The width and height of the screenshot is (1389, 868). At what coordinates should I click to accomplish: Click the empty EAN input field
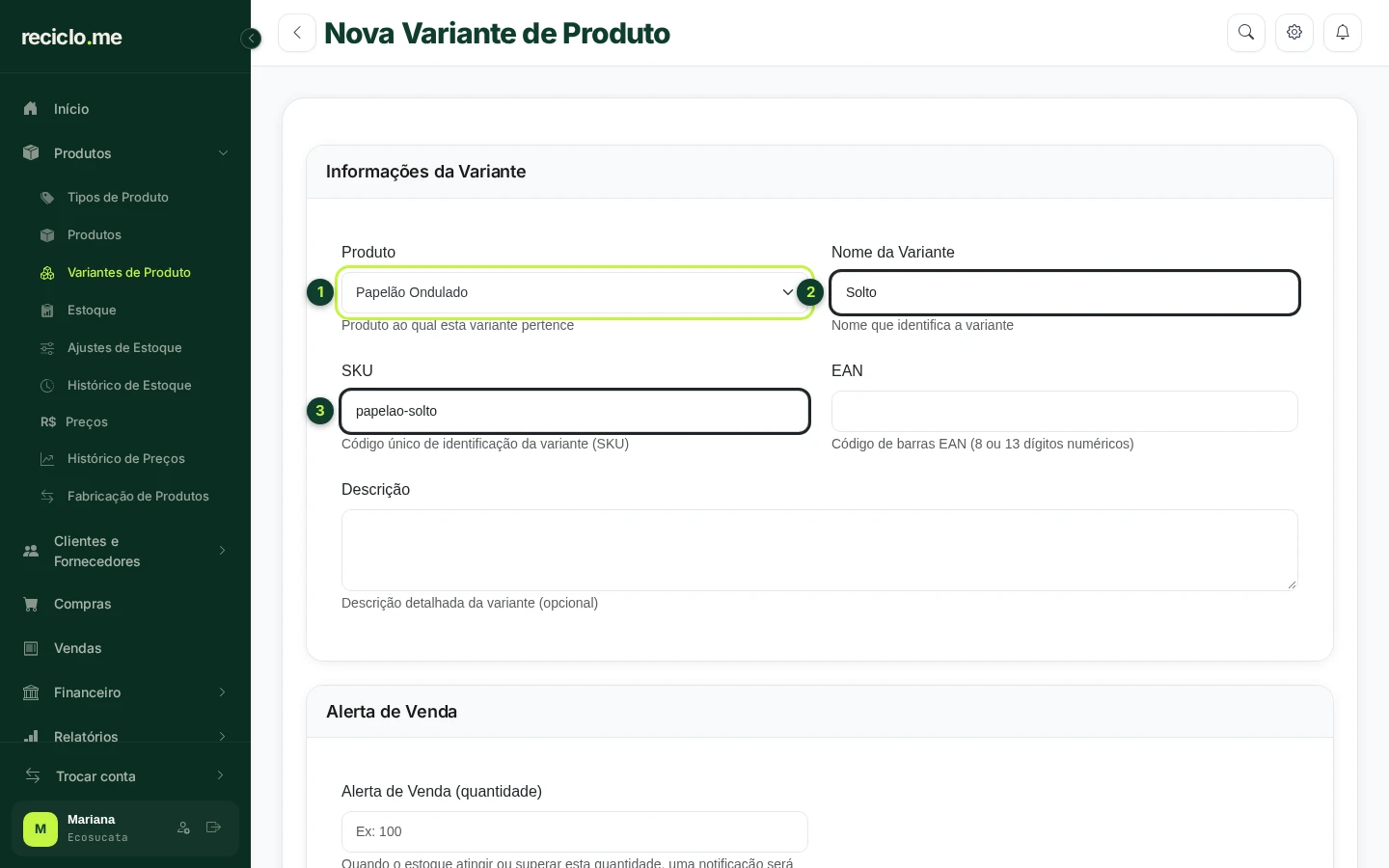point(1065,411)
